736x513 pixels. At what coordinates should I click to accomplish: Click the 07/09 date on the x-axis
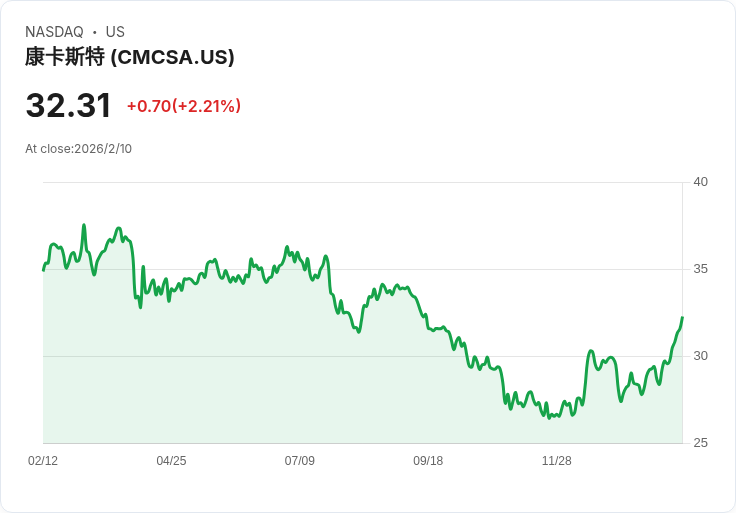pyautogui.click(x=299, y=461)
